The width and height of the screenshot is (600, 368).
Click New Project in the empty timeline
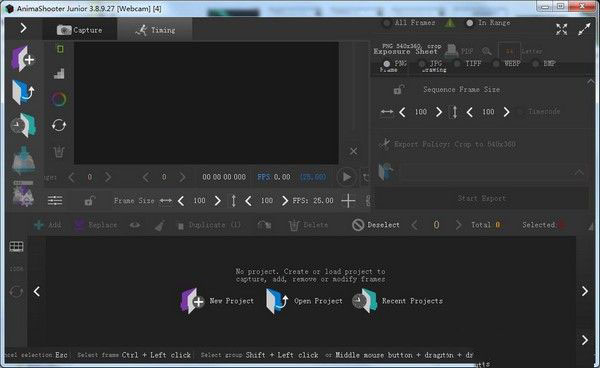tap(217, 301)
